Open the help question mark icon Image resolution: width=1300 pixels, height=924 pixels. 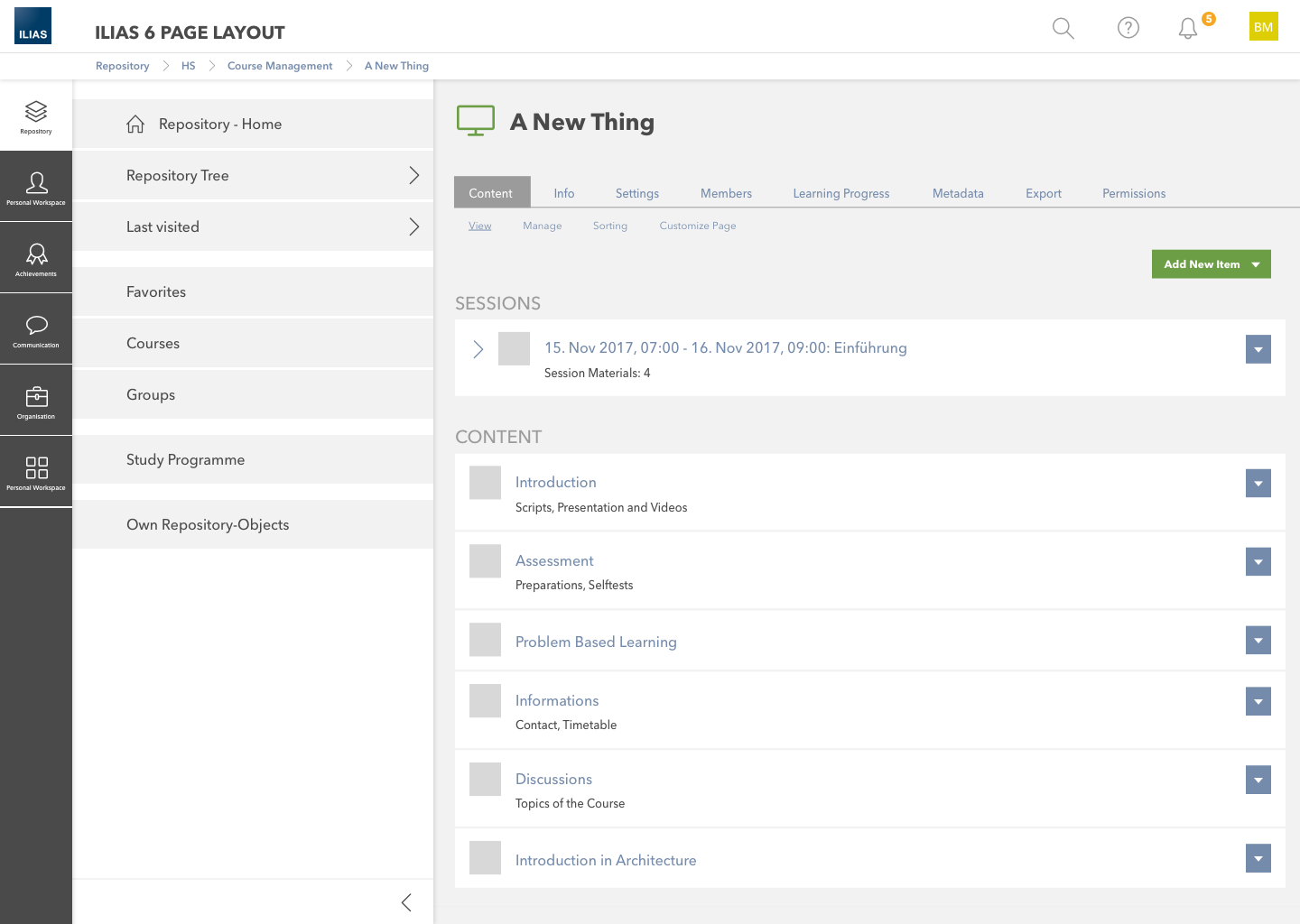[1128, 28]
